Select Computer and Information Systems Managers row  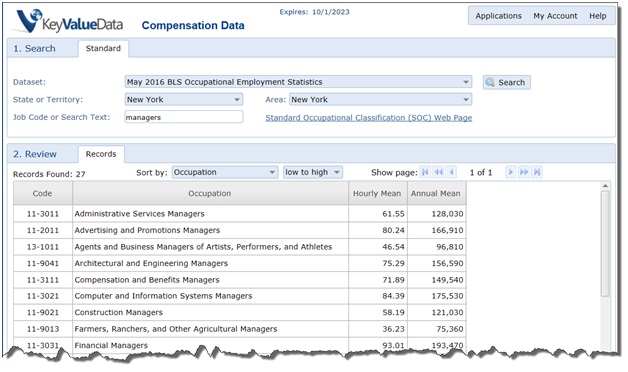pos(240,296)
